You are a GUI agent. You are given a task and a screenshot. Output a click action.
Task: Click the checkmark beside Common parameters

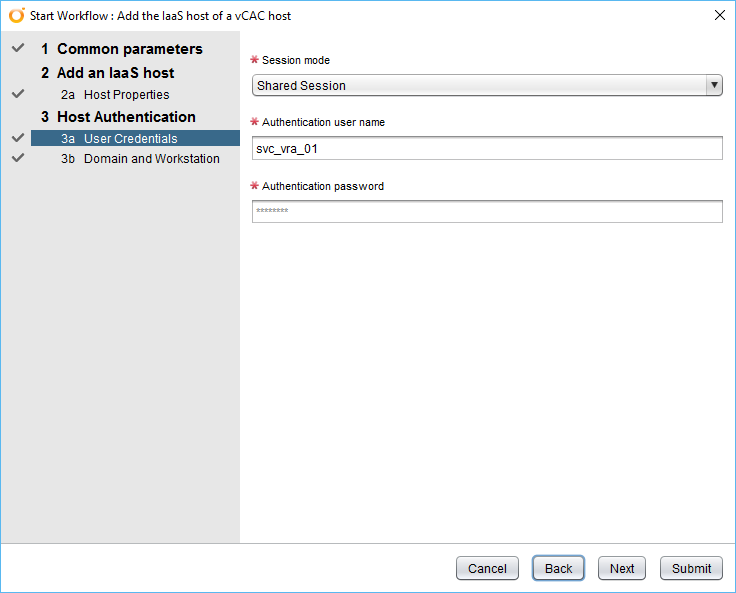click(x=17, y=49)
